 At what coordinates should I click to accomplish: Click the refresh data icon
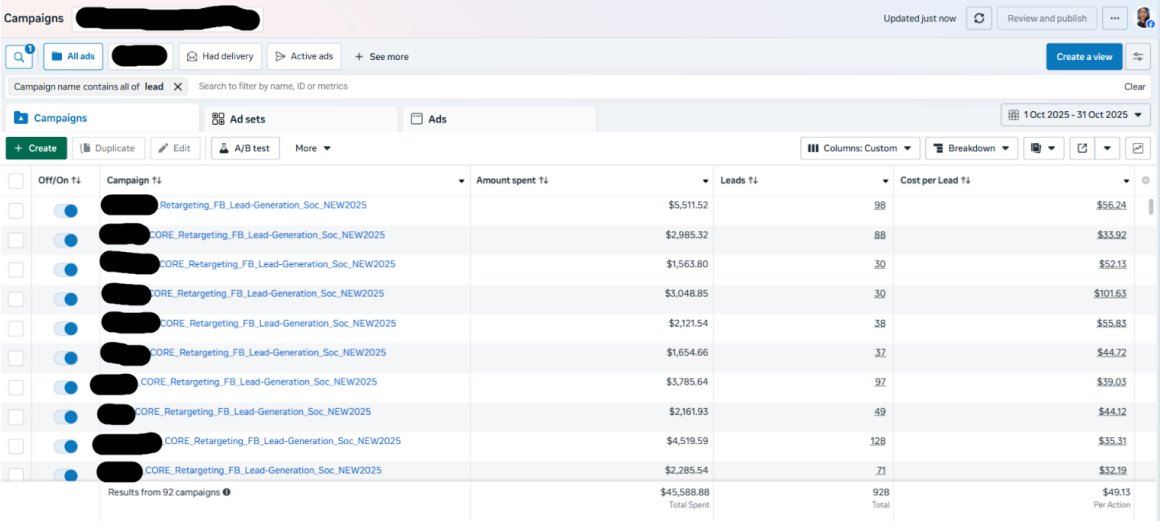point(979,18)
